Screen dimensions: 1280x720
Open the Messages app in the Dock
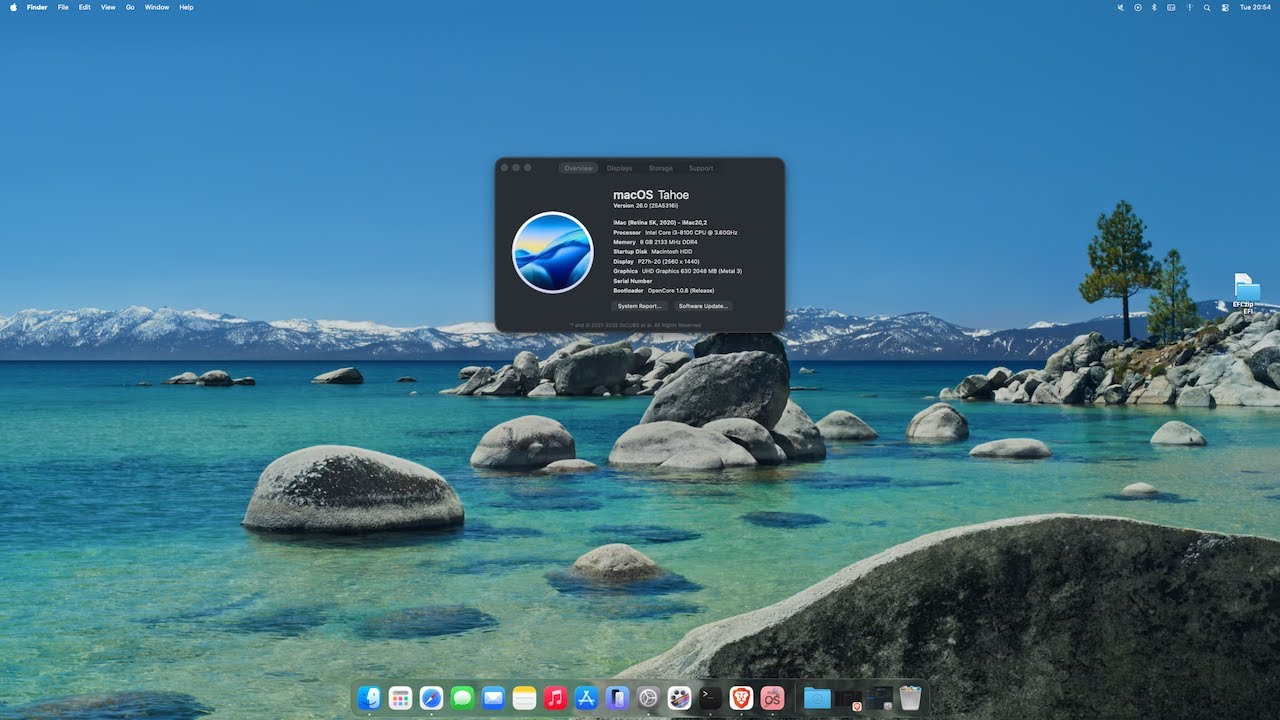462,698
